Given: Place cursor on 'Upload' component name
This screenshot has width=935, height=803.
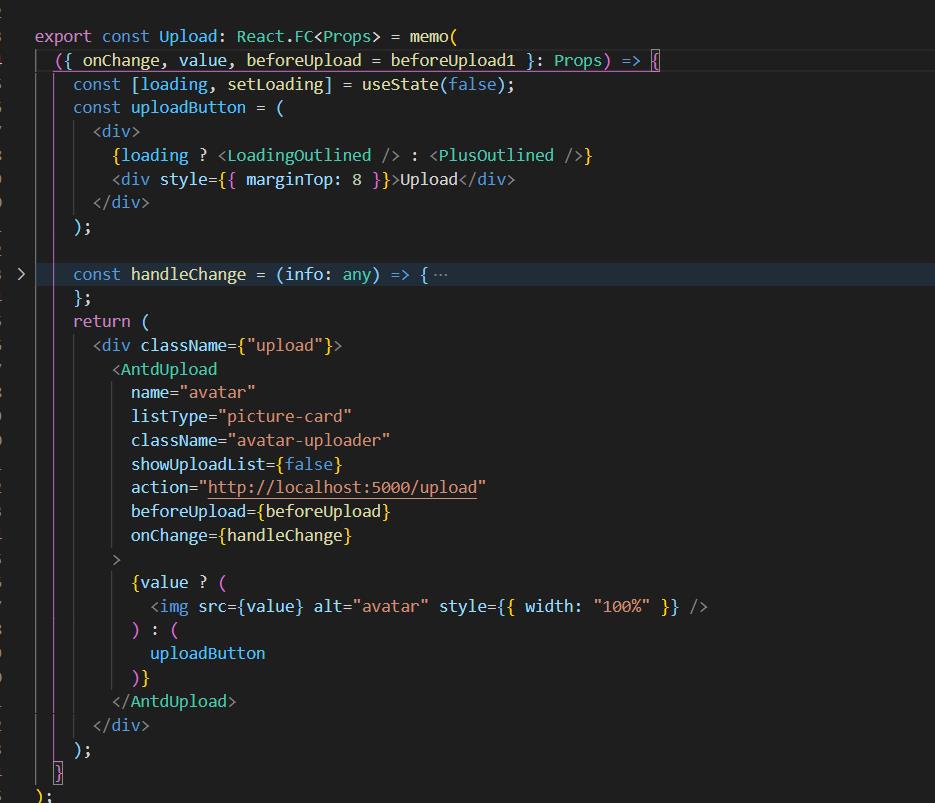Looking at the screenshot, I should 188,36.
